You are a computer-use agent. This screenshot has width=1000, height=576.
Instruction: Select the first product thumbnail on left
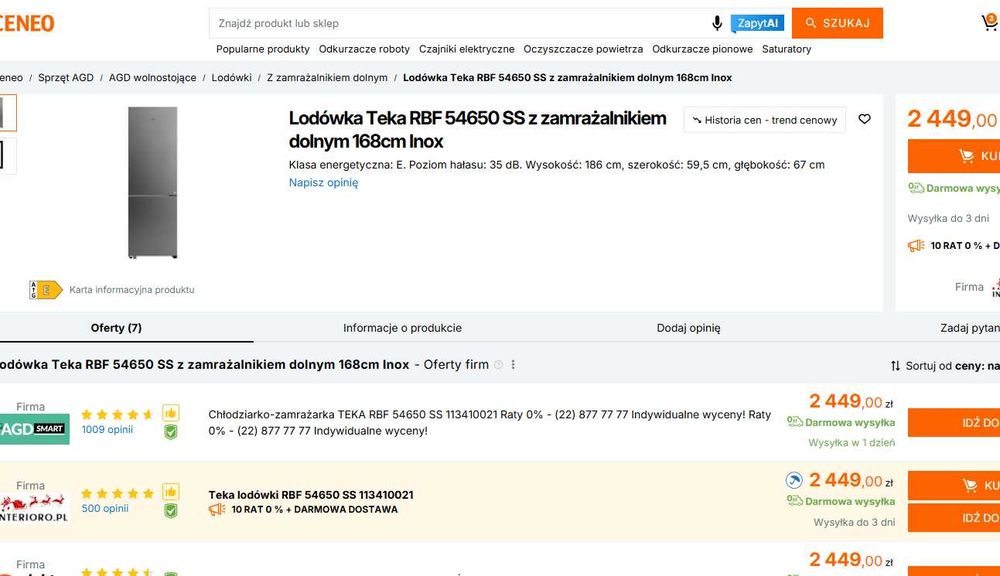[8, 113]
